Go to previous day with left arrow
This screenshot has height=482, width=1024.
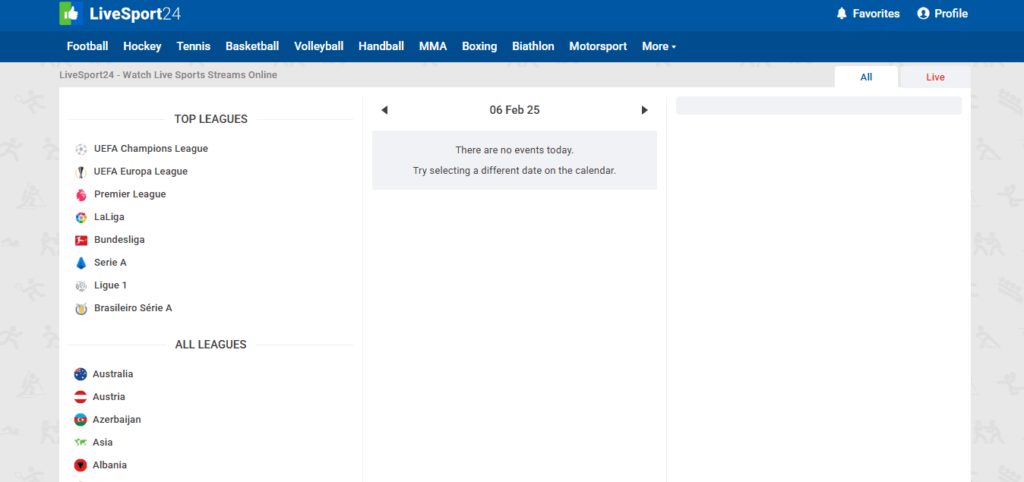[x=385, y=110]
